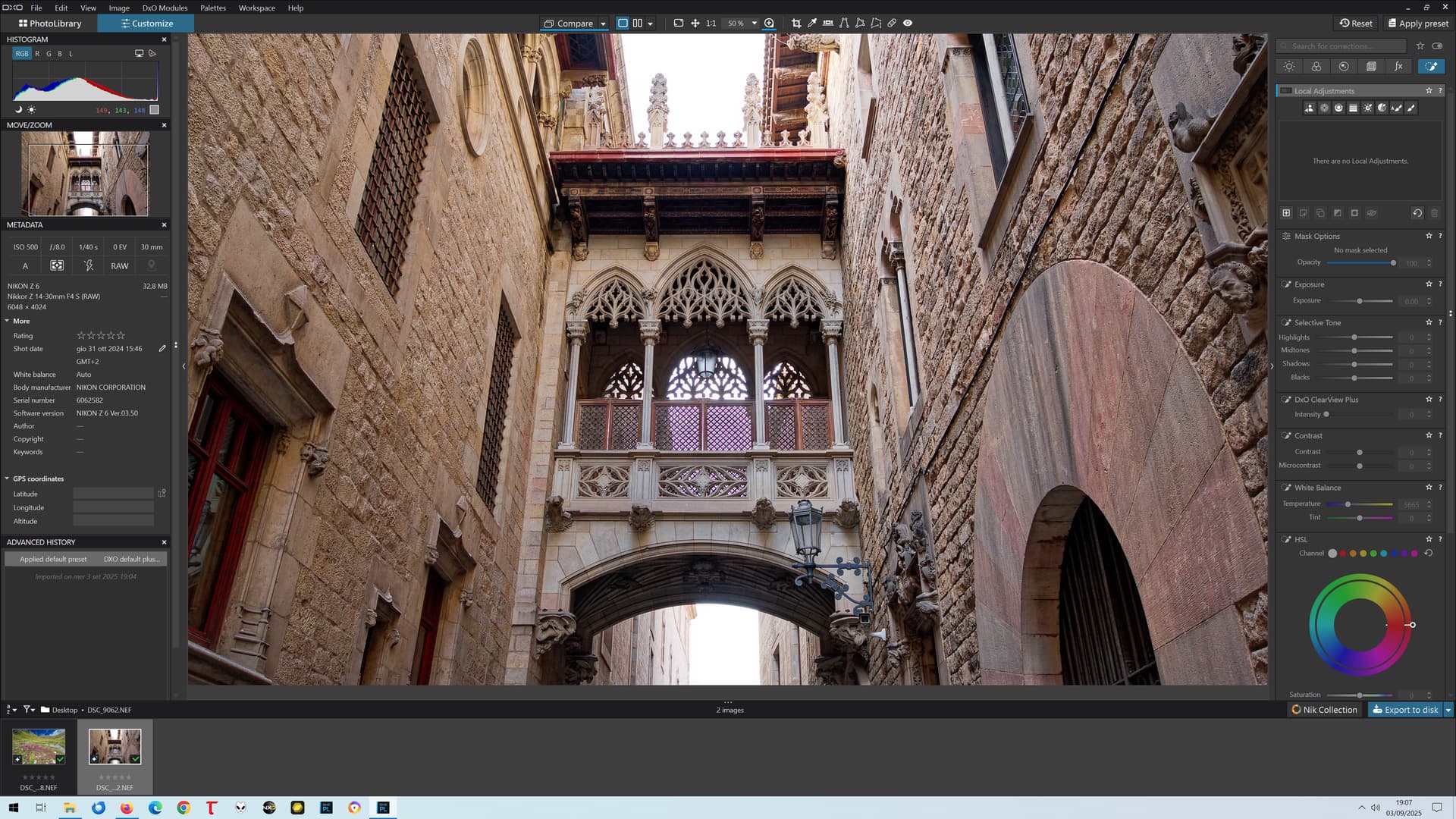Image resolution: width=1456 pixels, height=819 pixels.
Task: Open the Light corrections palette tab
Action: coord(1288,67)
